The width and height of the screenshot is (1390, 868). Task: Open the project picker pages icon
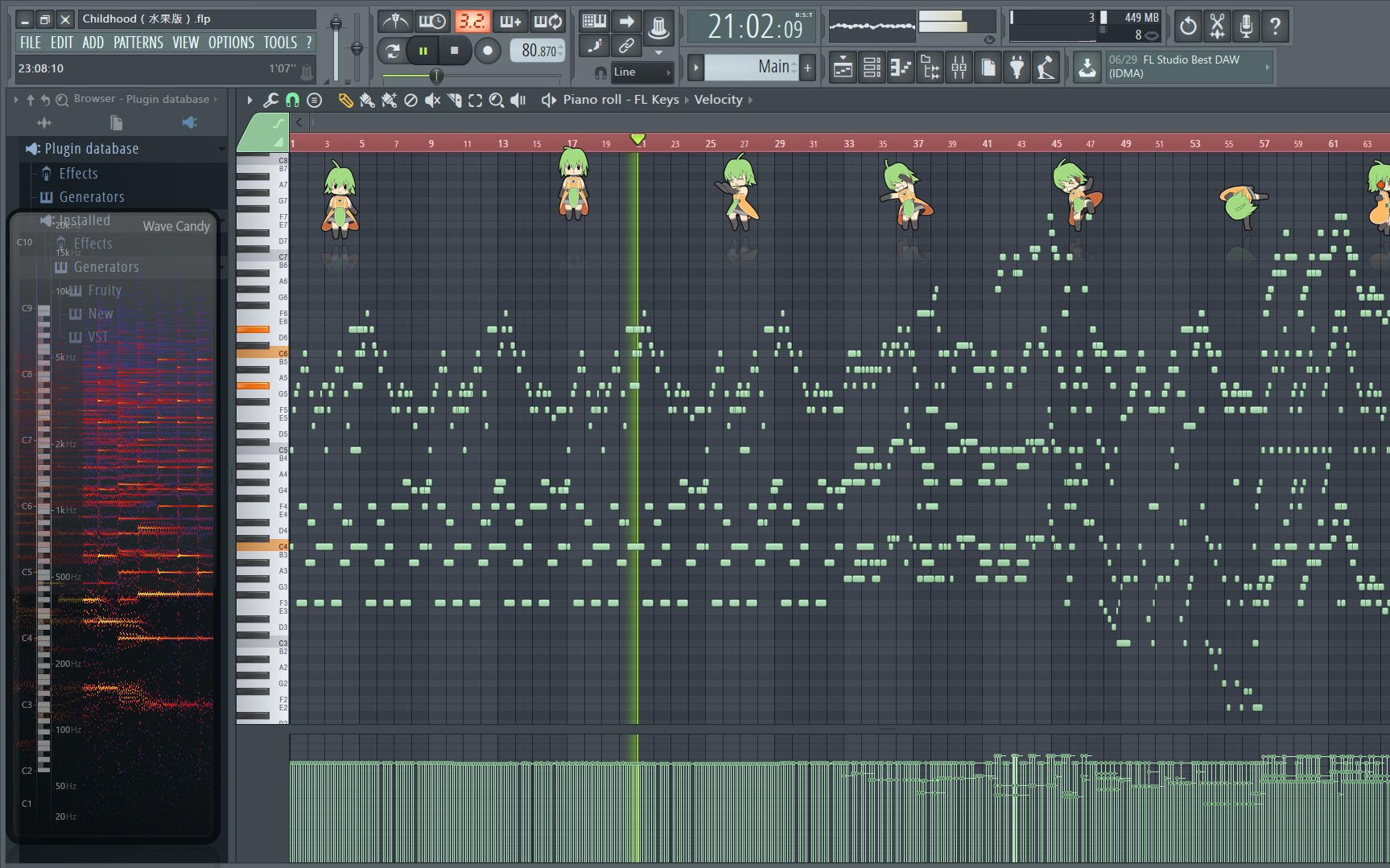988,68
